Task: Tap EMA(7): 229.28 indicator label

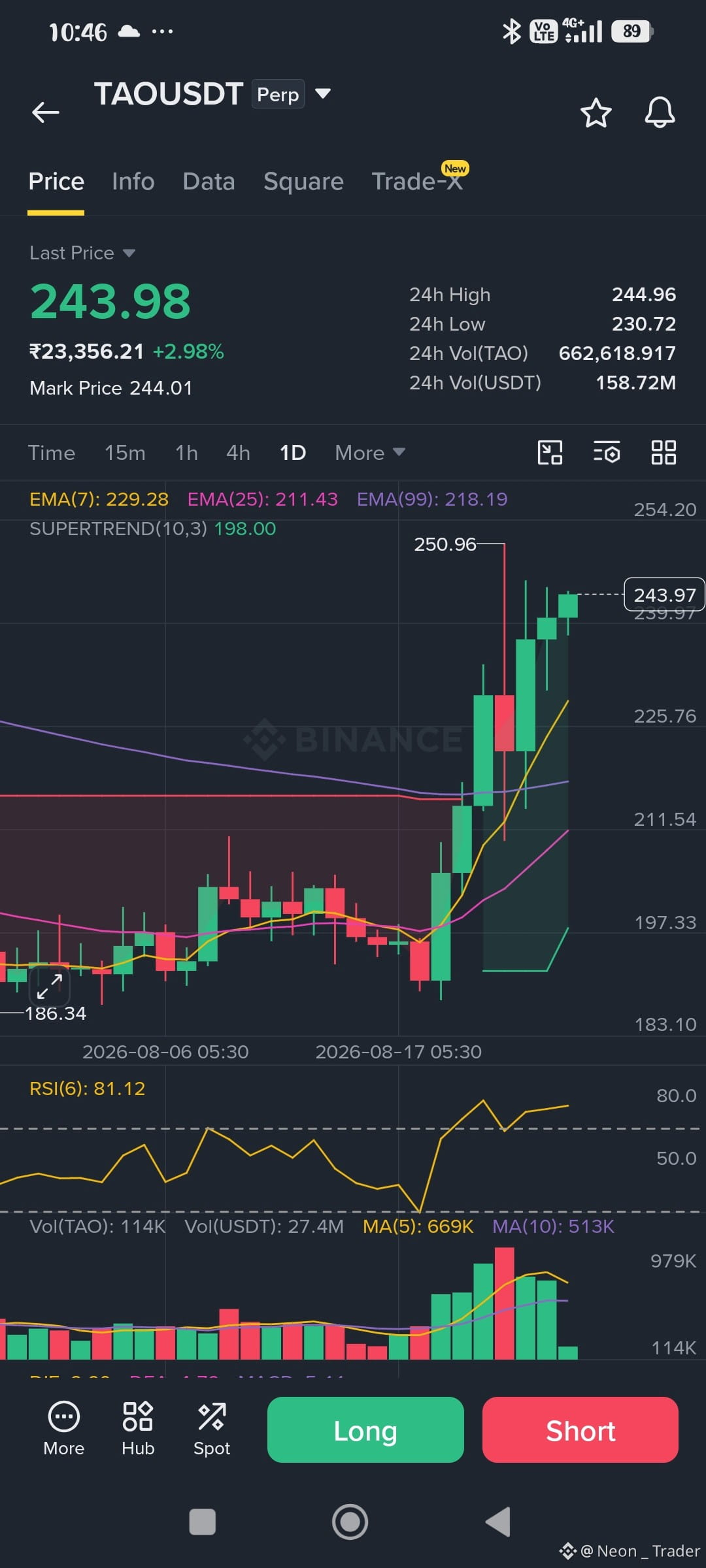Action: click(99, 499)
